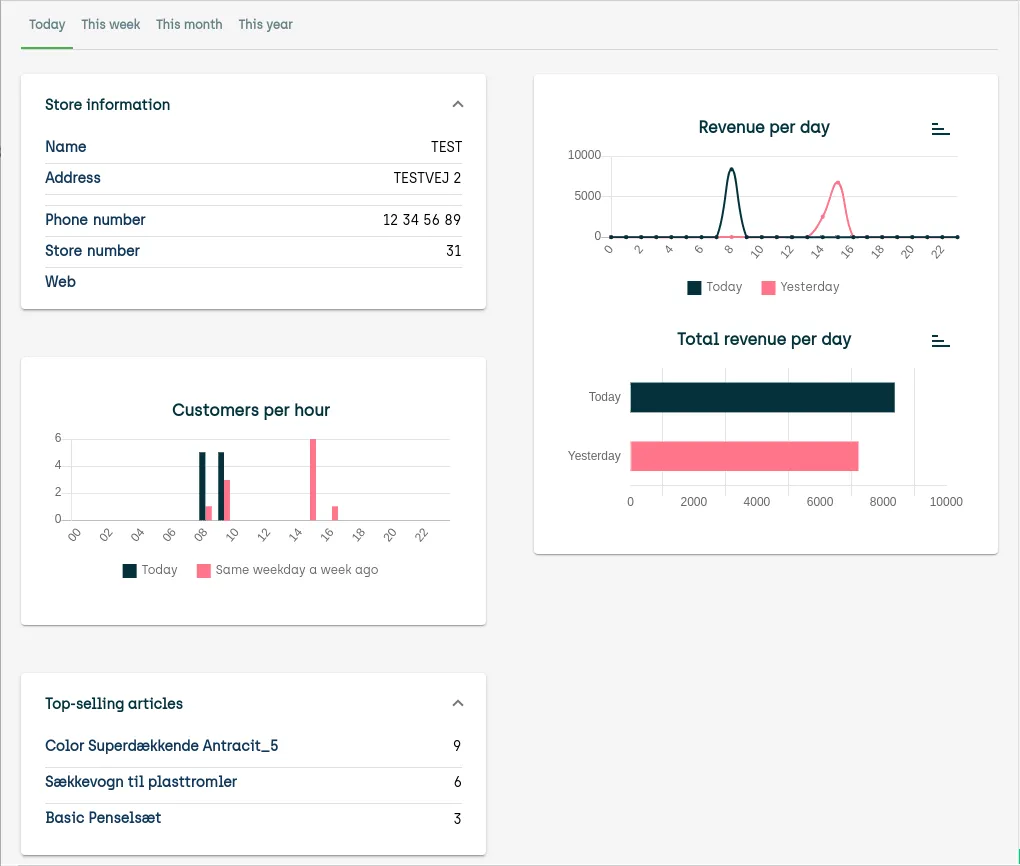Toggle Today legend in Revenue per day
1020x866 pixels.
point(715,287)
